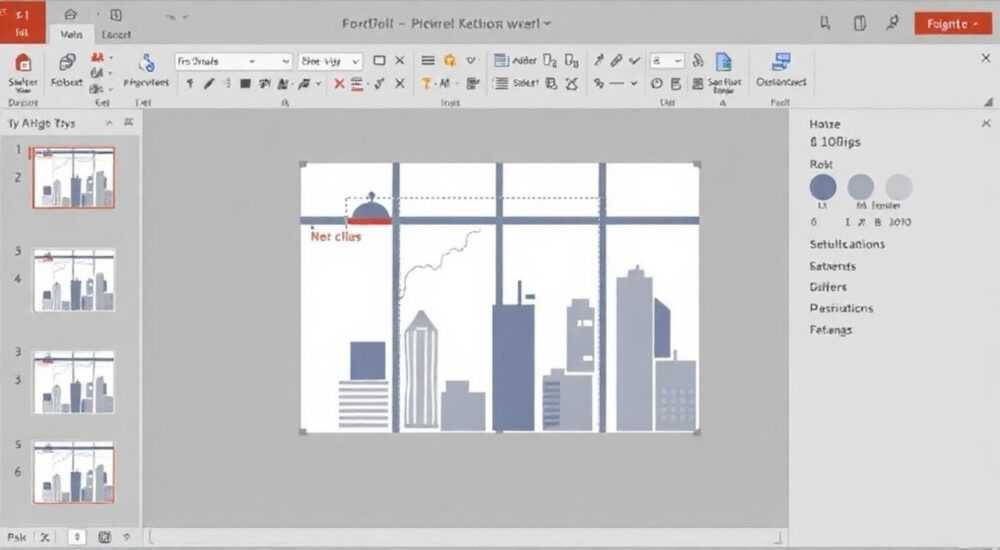This screenshot has width=1000, height=550.
Task: Select the third slide thumbnail
Action: point(74,382)
